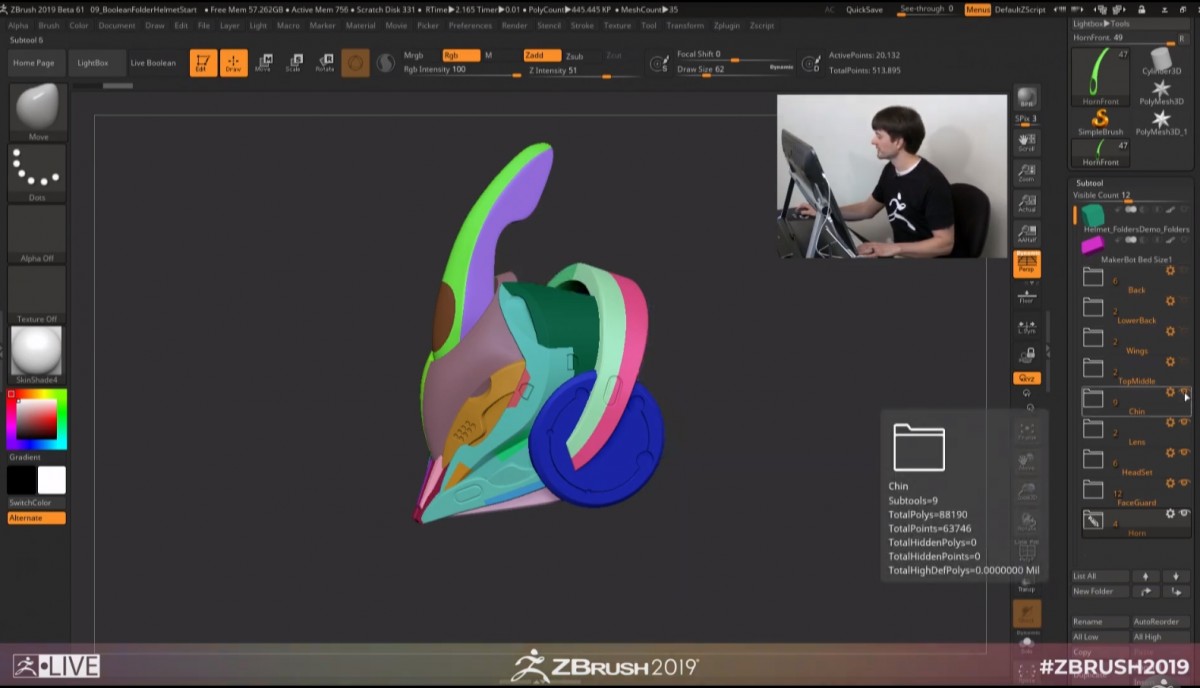Viewport: 1200px width, 688px height.
Task: Expand the HeadSet subtool folder
Action: click(x=1093, y=459)
